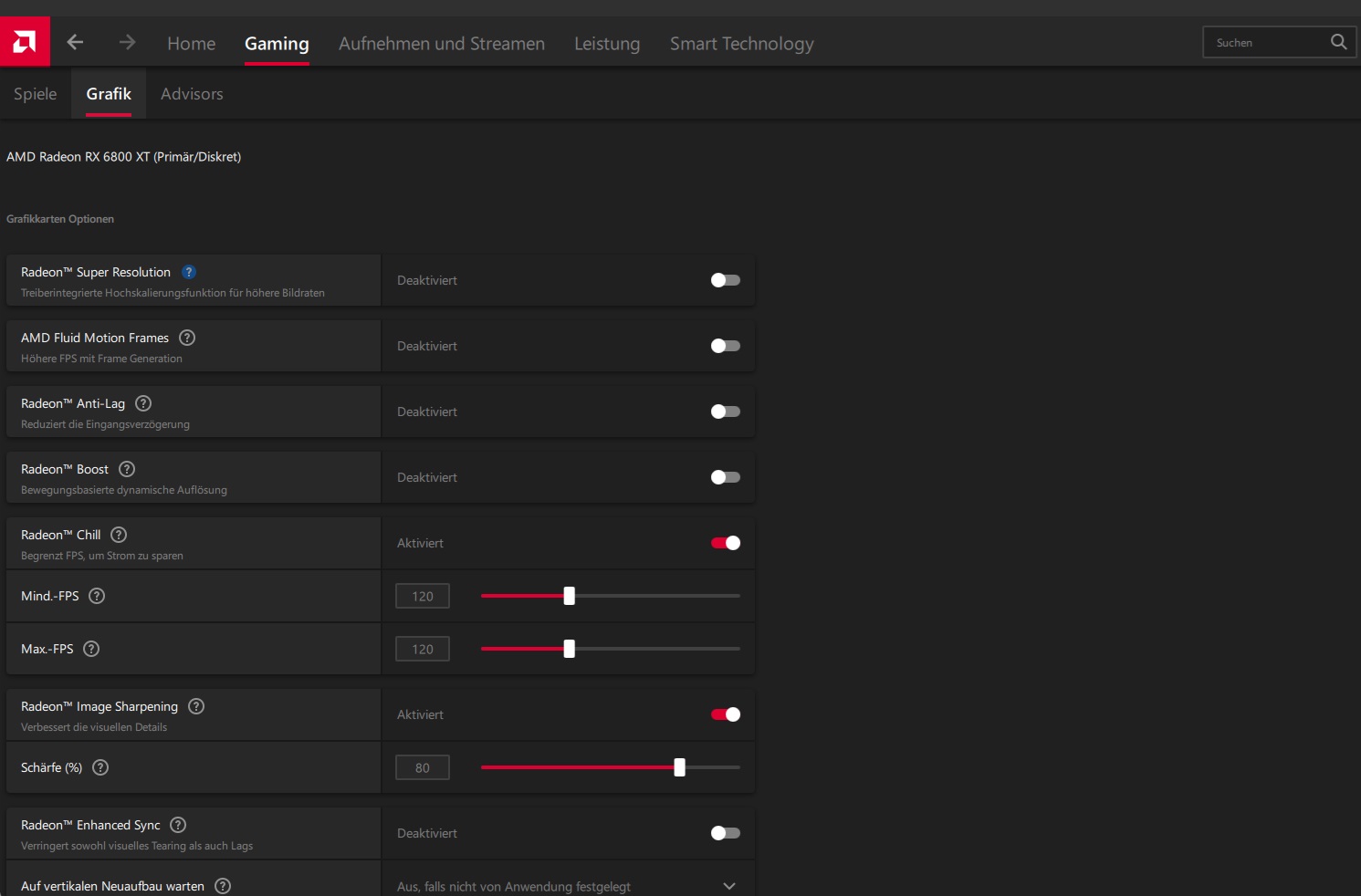Open help for Radeon Boost
Image resolution: width=1361 pixels, height=896 pixels.
pos(127,469)
